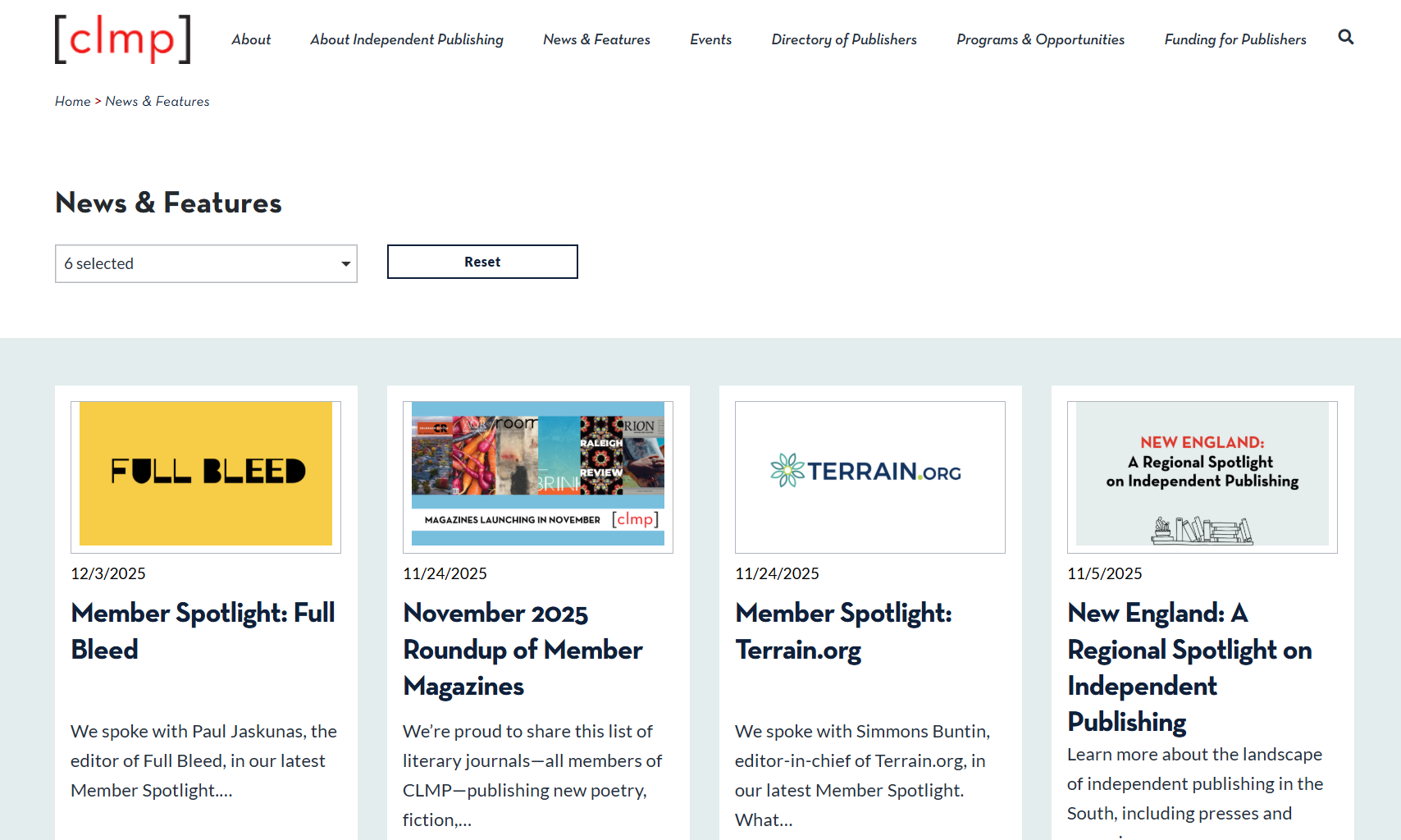Open News & Features nav item
Image resolution: width=1401 pixels, height=840 pixels.
pyautogui.click(x=596, y=39)
